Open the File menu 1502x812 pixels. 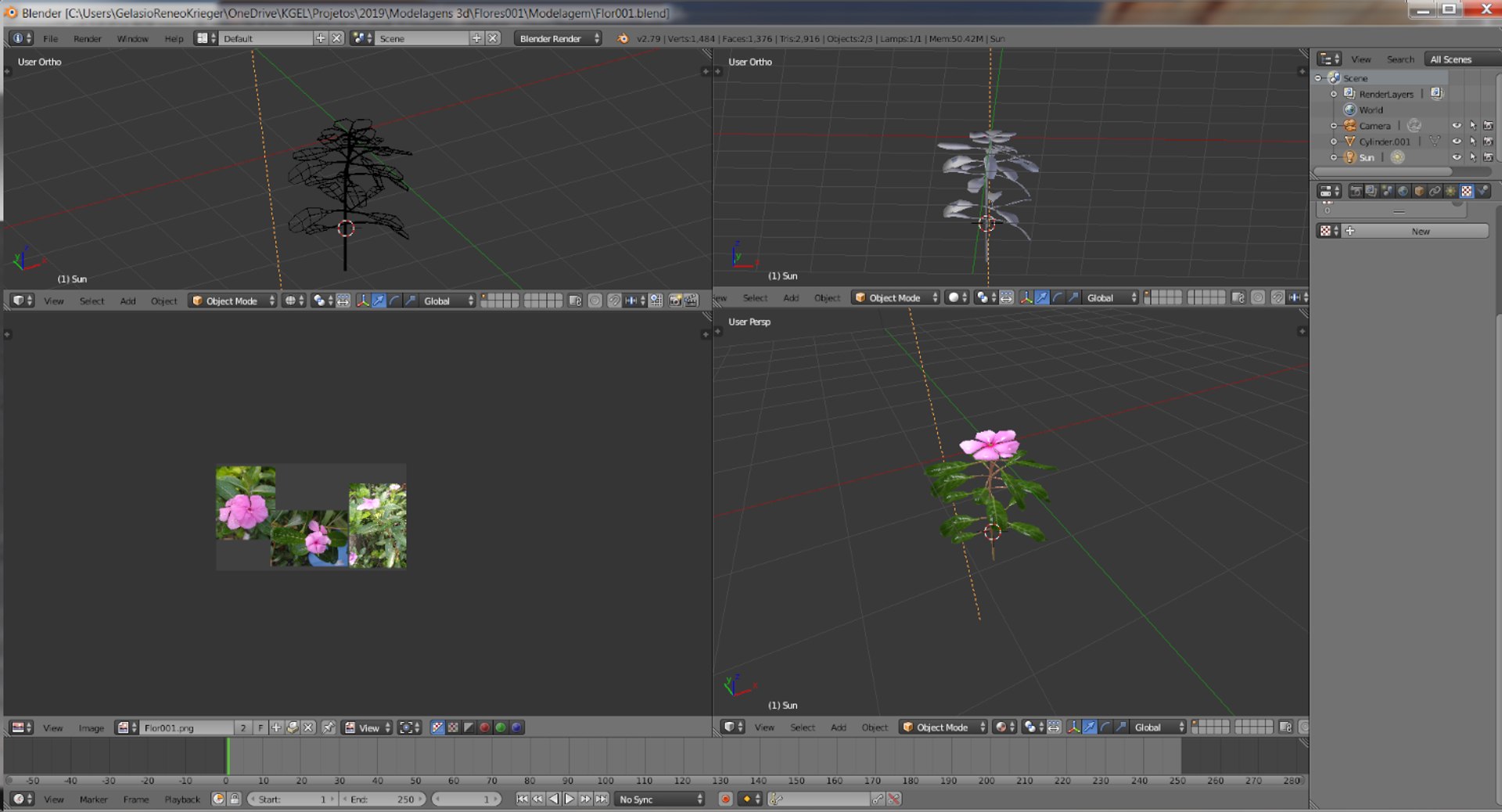[51, 38]
